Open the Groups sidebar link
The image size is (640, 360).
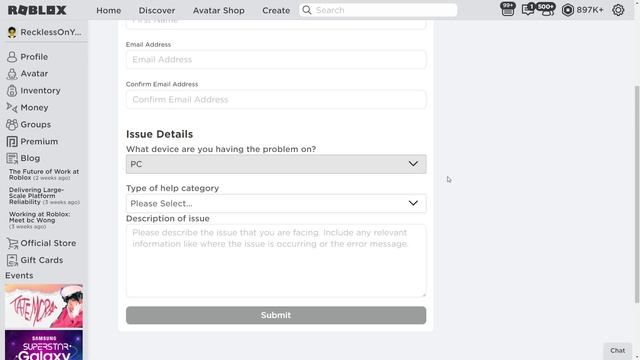(36, 124)
